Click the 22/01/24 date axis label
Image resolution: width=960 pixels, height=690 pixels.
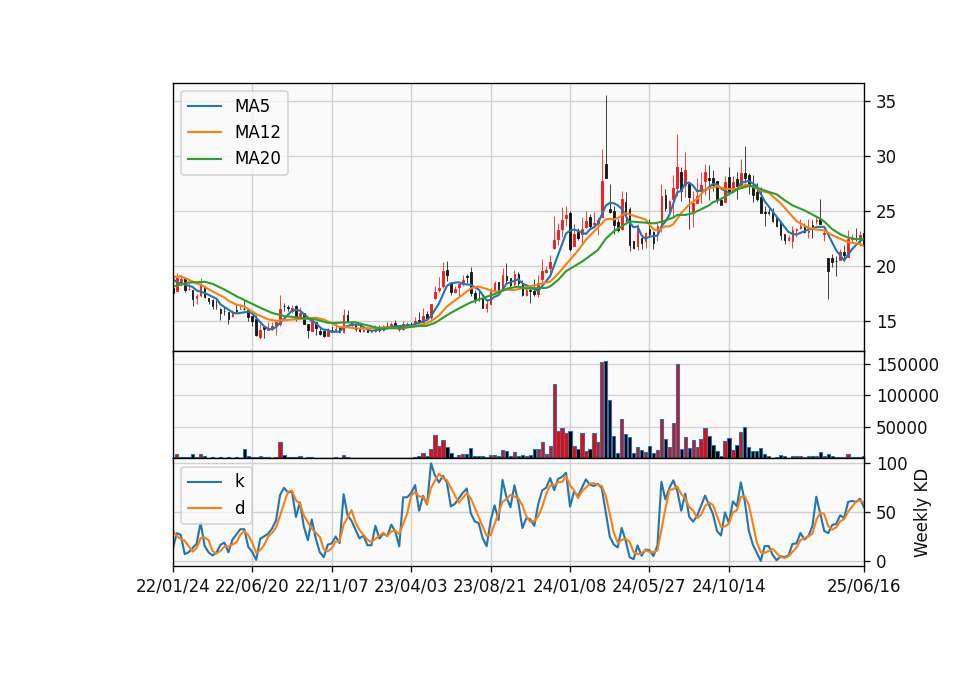(173, 586)
